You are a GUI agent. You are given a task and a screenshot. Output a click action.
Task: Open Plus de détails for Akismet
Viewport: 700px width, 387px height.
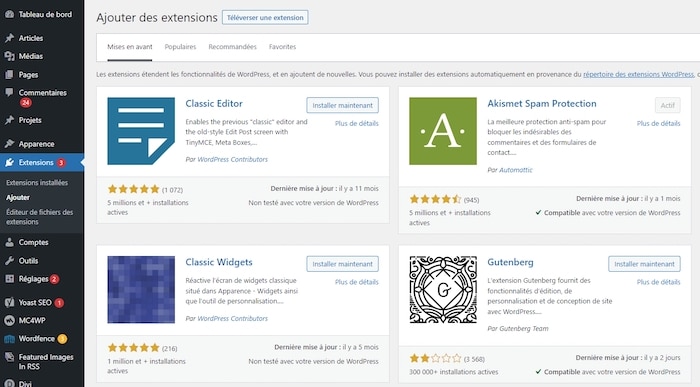click(658, 124)
